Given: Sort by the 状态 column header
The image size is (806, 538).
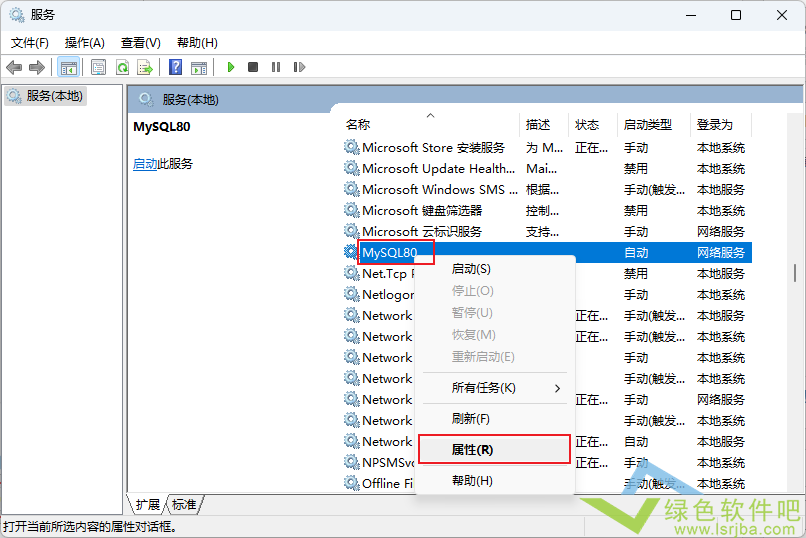Looking at the screenshot, I should (x=593, y=124).
